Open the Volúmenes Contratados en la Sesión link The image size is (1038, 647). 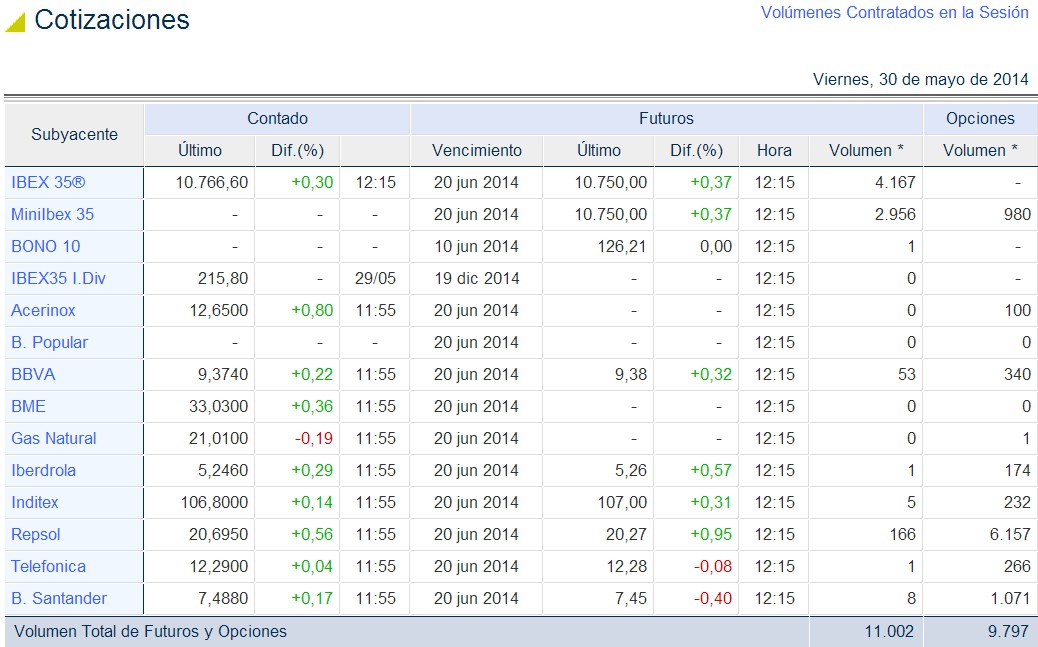[894, 13]
